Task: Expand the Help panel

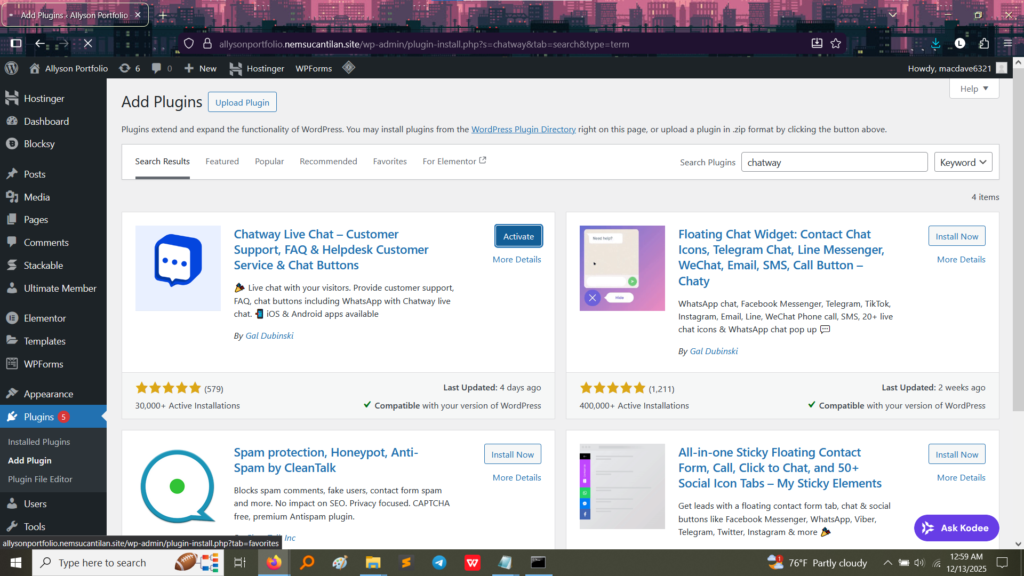Action: coord(974,89)
